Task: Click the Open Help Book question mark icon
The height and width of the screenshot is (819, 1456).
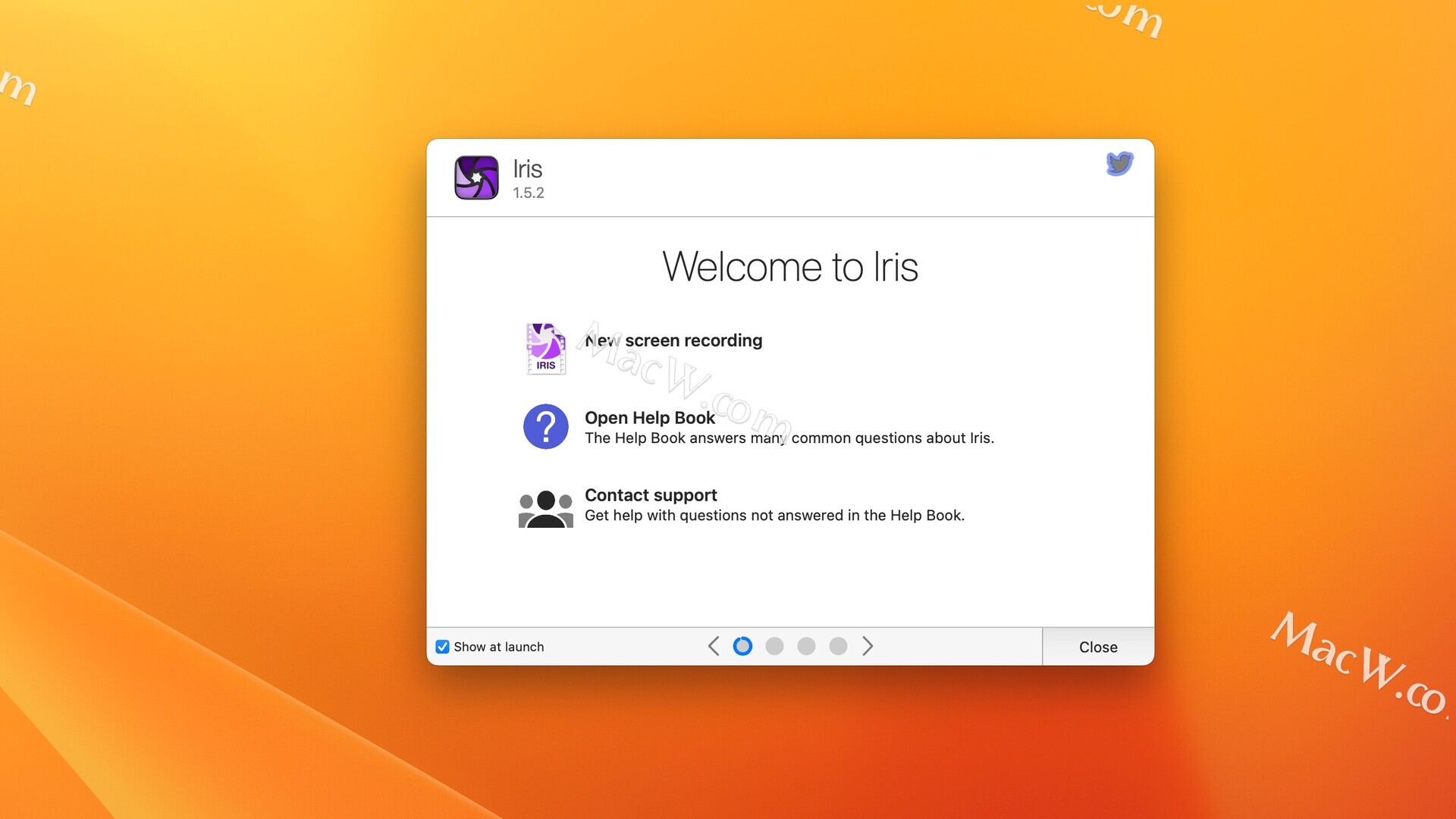Action: 545,427
